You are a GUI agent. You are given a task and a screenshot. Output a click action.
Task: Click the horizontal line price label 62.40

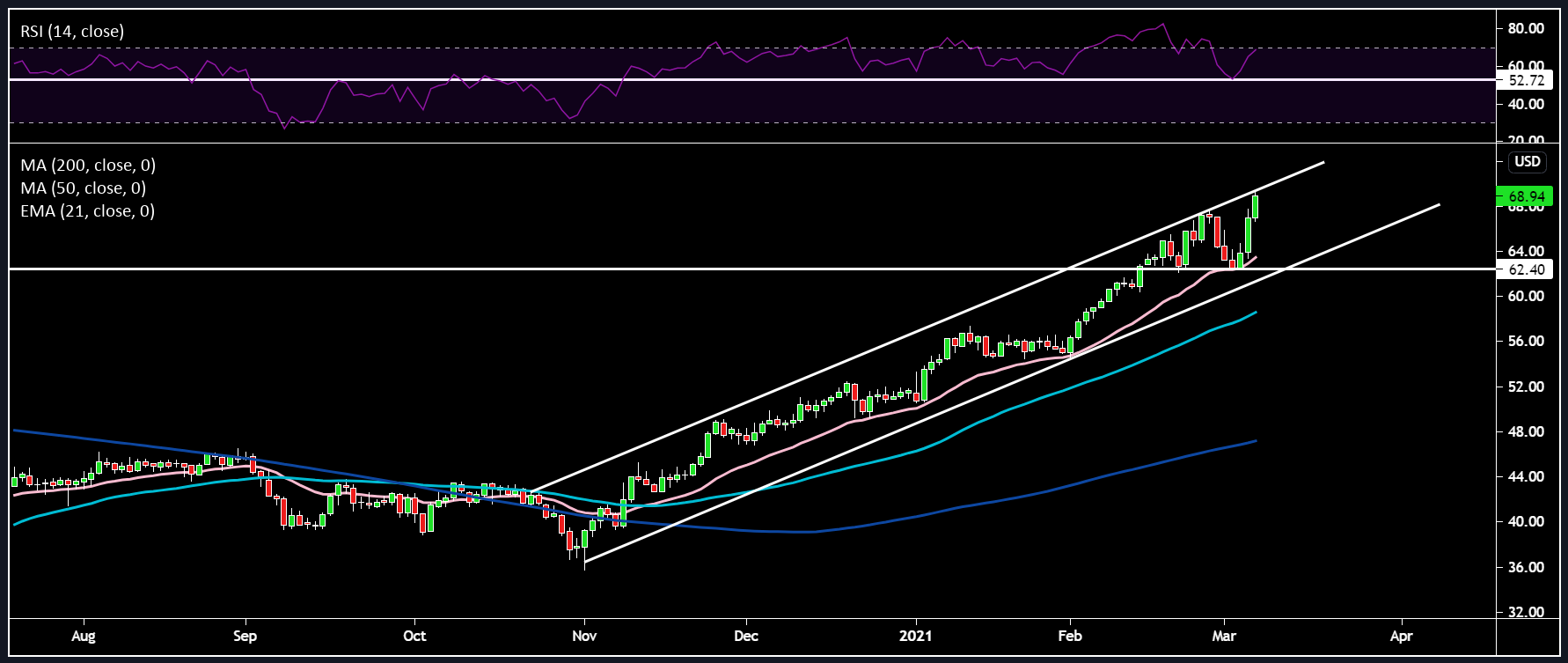click(1526, 269)
